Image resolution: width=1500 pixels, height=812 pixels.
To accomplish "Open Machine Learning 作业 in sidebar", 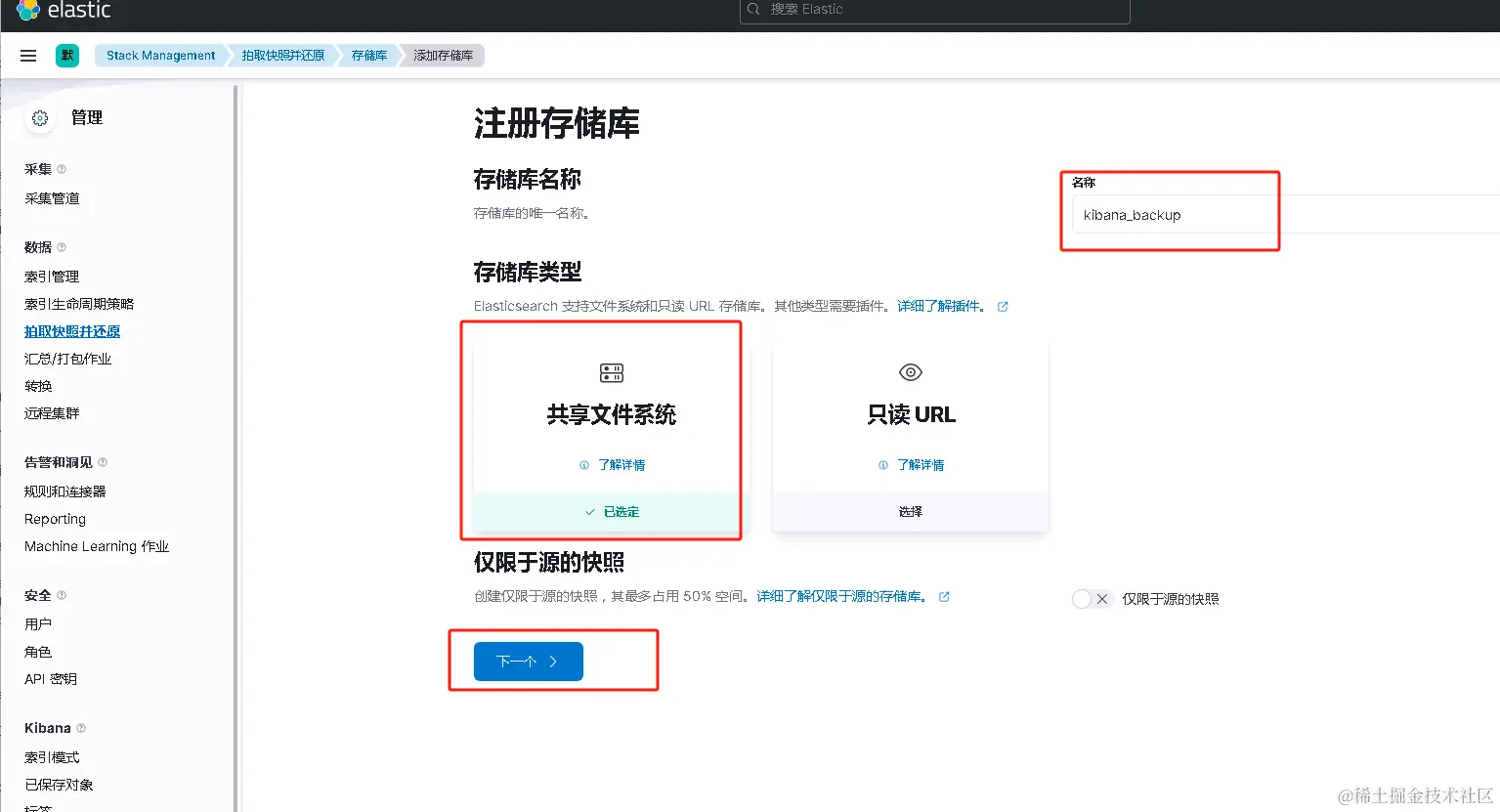I will tap(97, 546).
